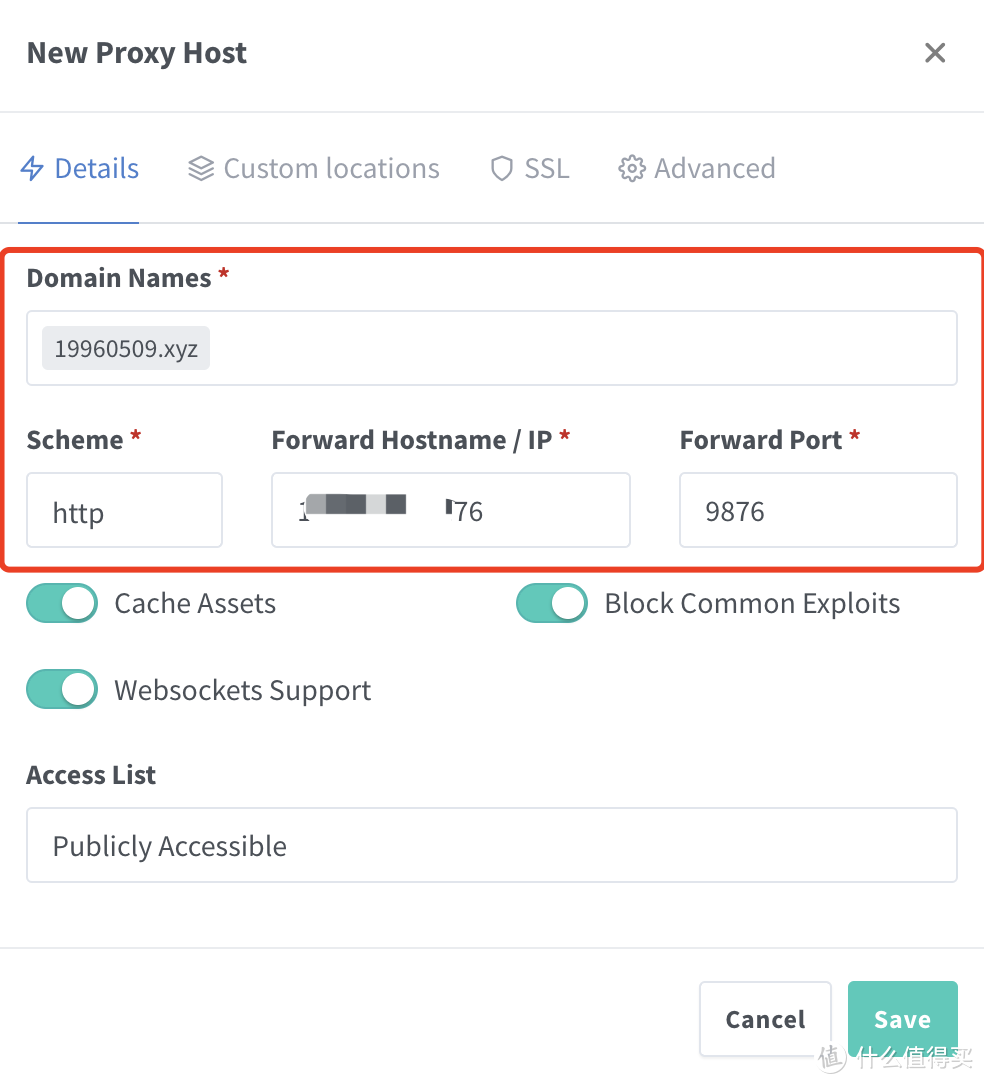The width and height of the screenshot is (984, 1084).
Task: Select the 19960509.xyz domain chip
Action: pos(125,348)
